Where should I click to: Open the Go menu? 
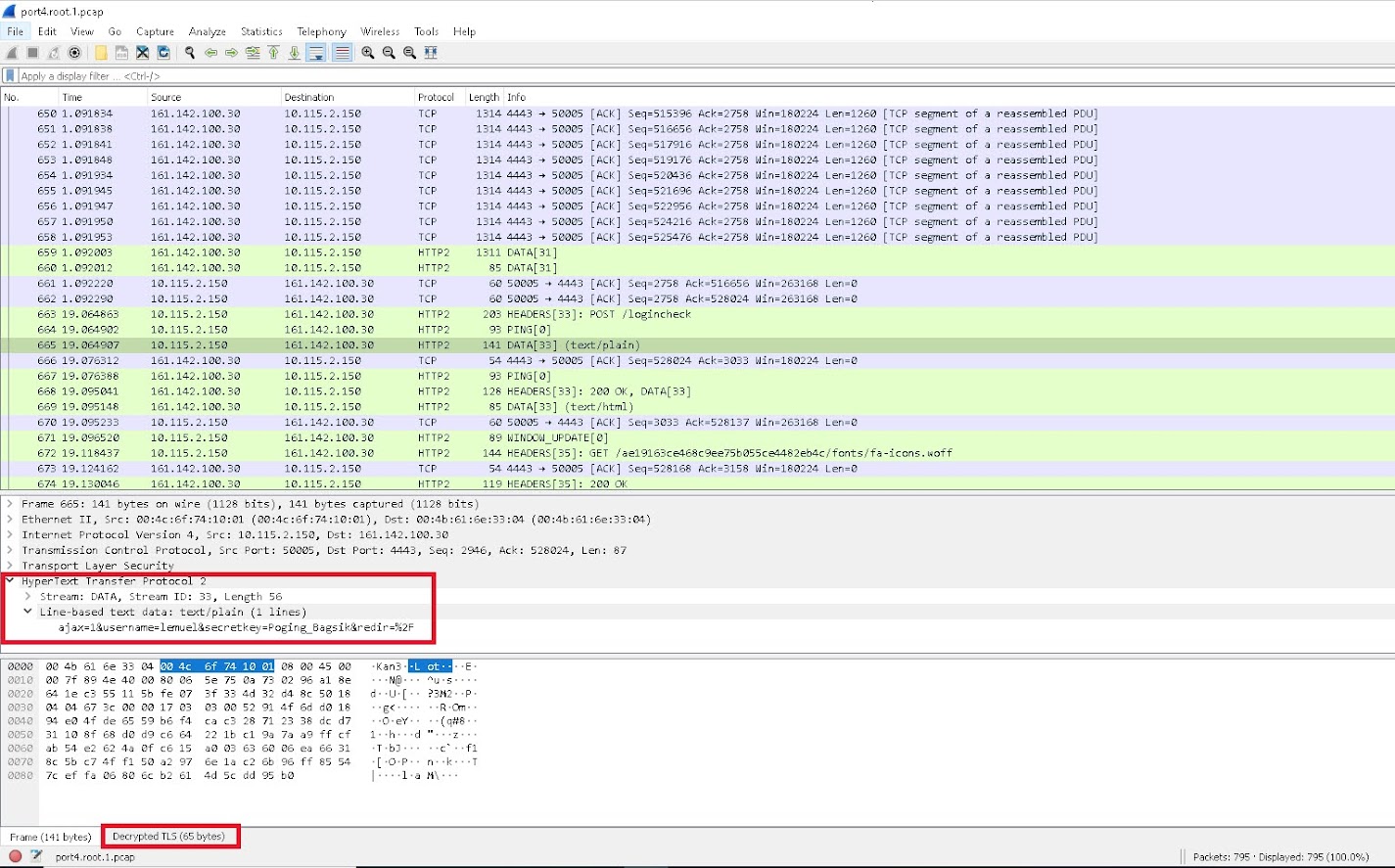(x=115, y=31)
